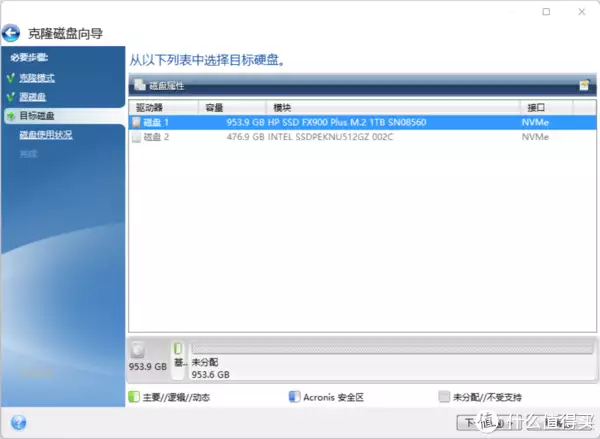Click the 476.9 GB capacity cell

[x=245, y=137]
